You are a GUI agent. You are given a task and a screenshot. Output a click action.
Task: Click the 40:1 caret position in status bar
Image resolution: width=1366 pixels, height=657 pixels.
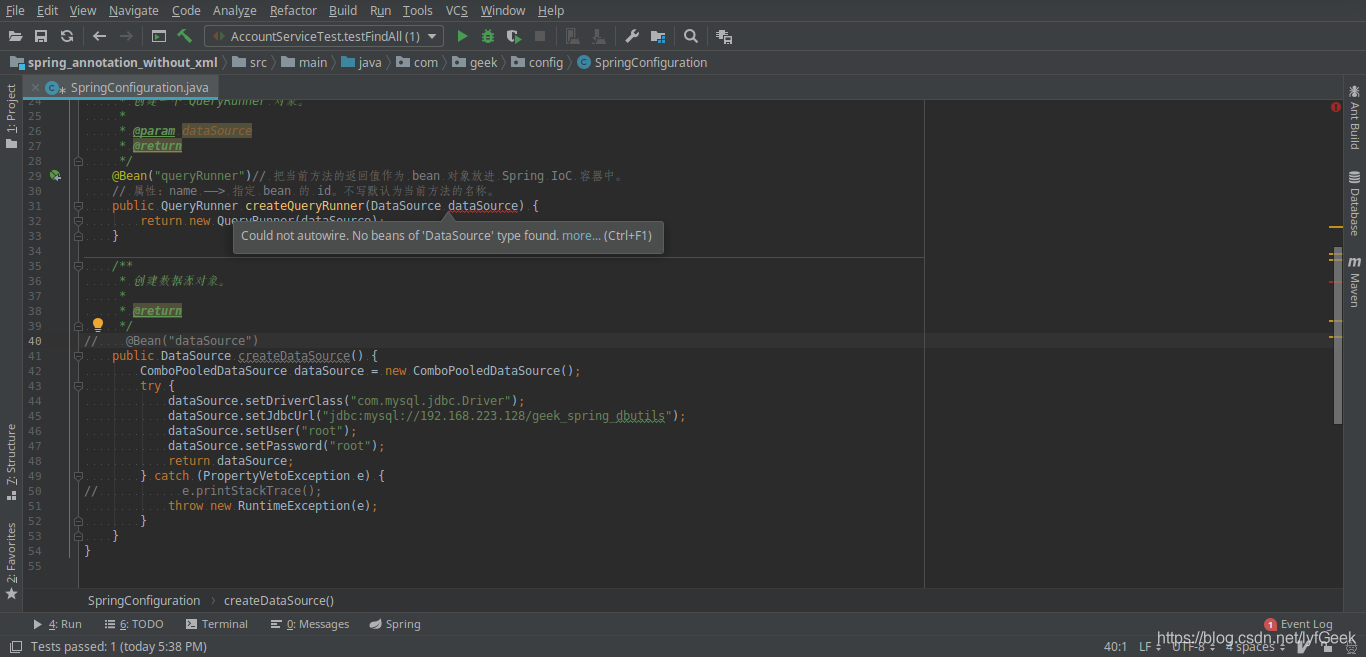point(1115,647)
